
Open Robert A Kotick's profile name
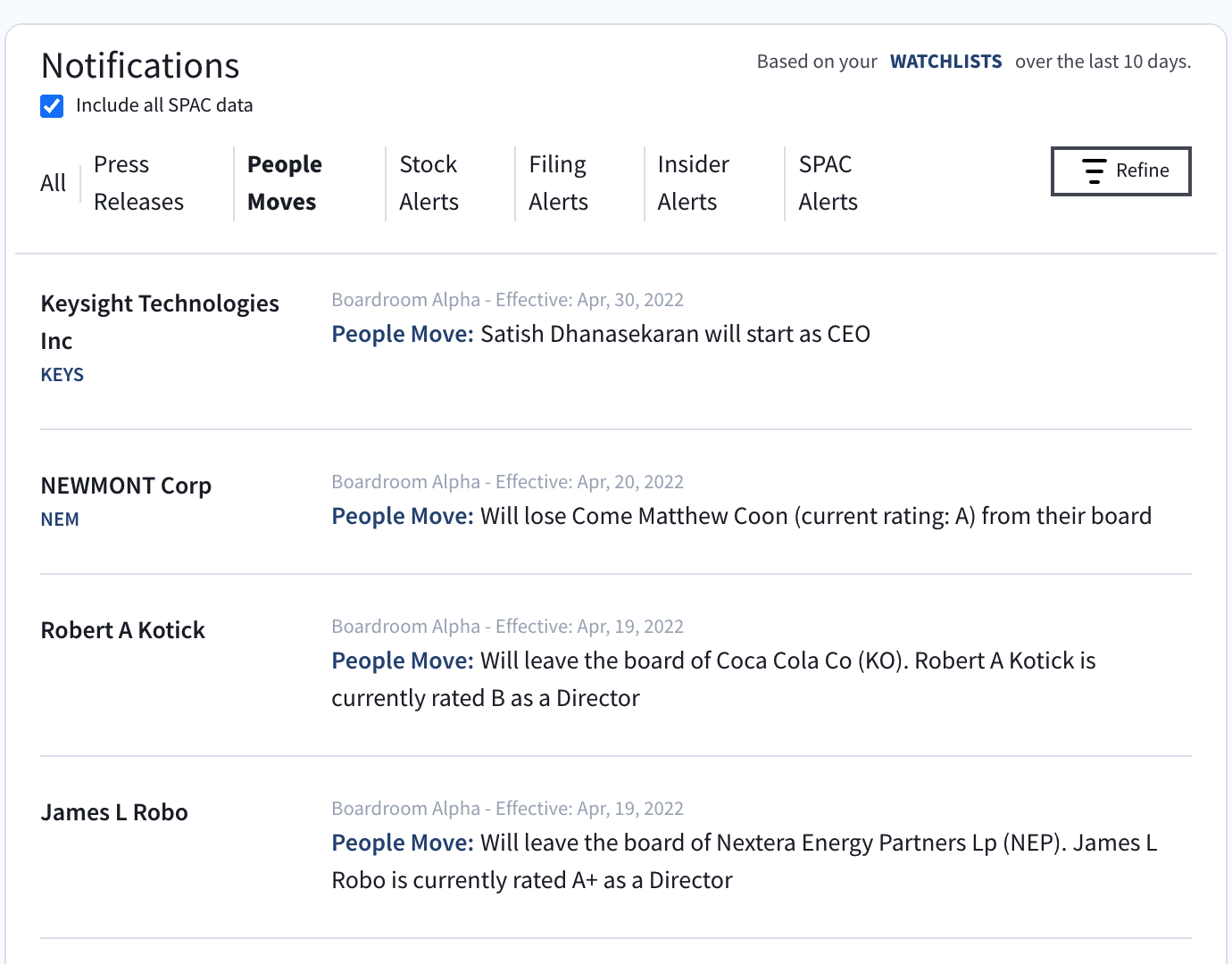[x=123, y=630]
